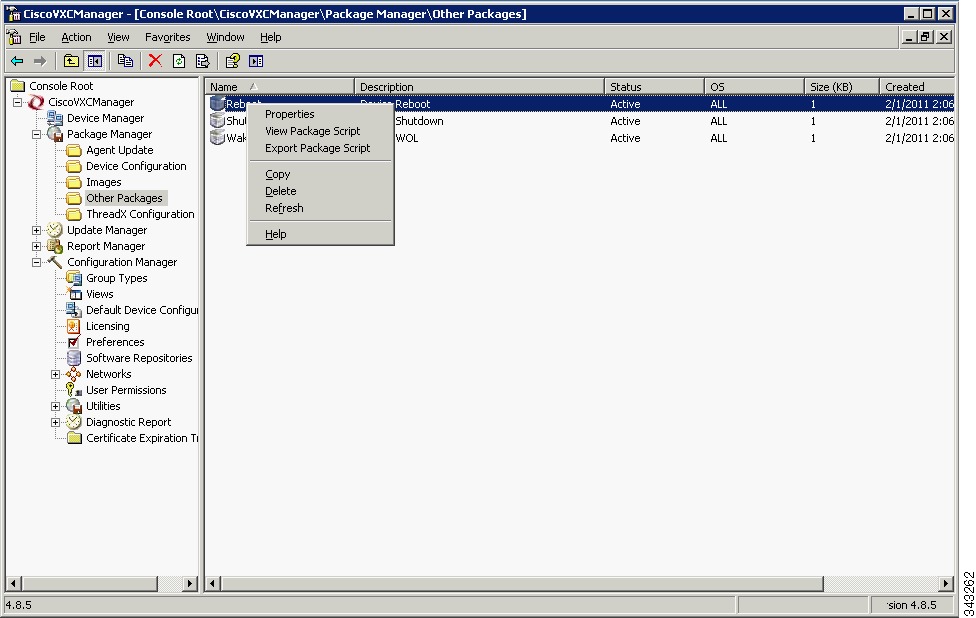
Task: Collapse the Package Manager node
Action: [x=37, y=134]
